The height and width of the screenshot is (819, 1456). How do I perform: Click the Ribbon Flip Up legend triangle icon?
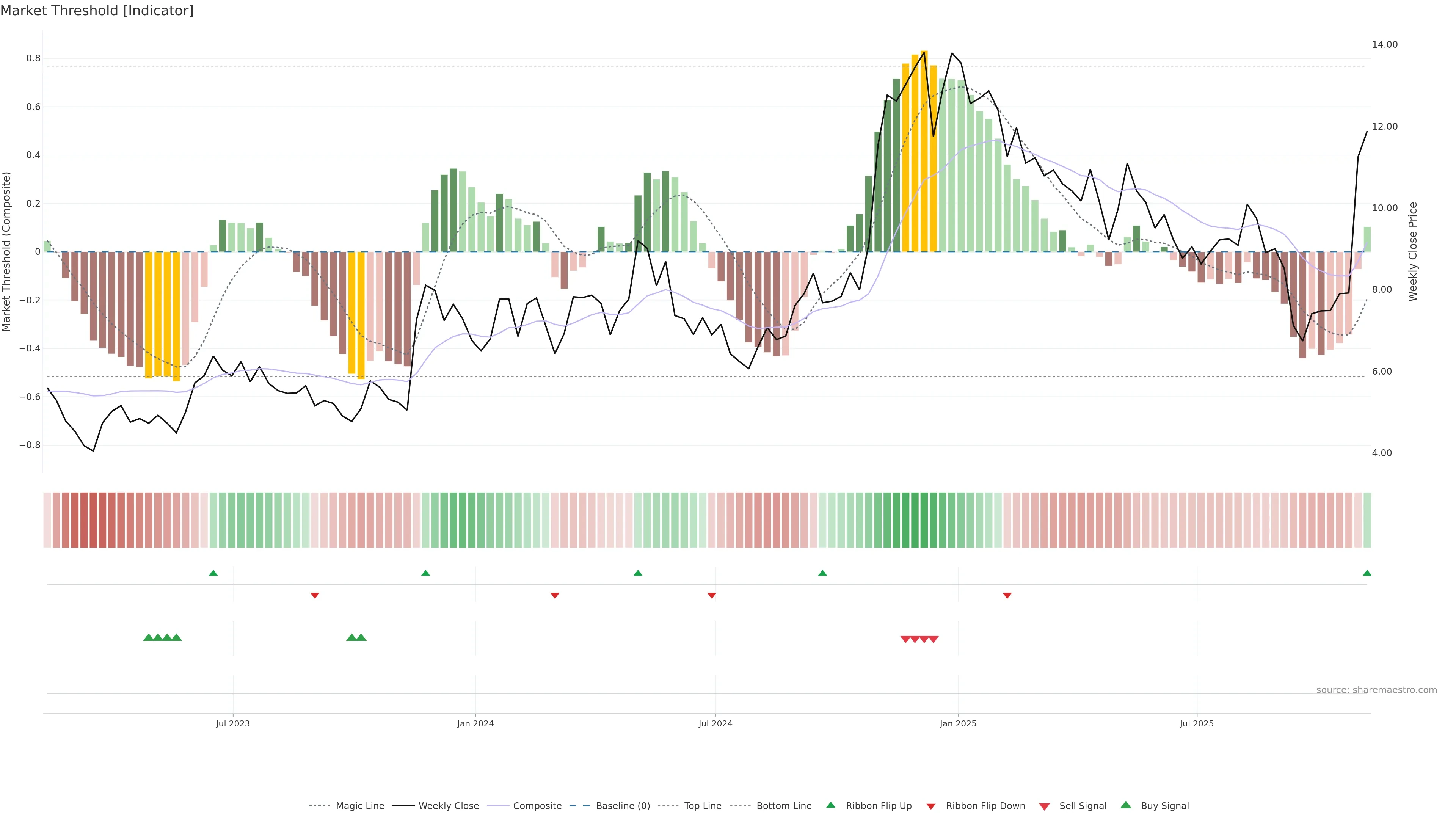[830, 805]
